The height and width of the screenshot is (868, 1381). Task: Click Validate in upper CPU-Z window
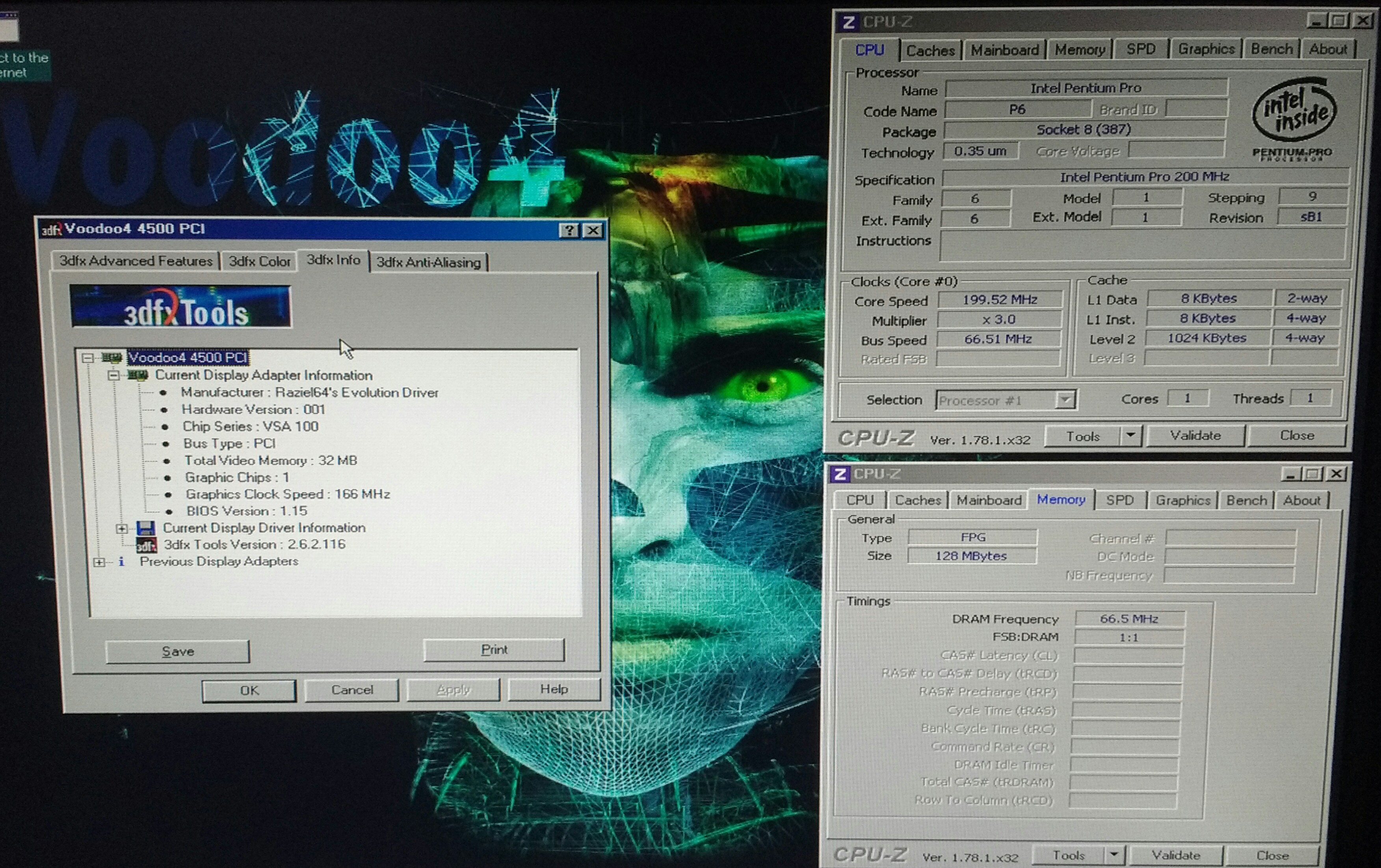tap(1195, 436)
